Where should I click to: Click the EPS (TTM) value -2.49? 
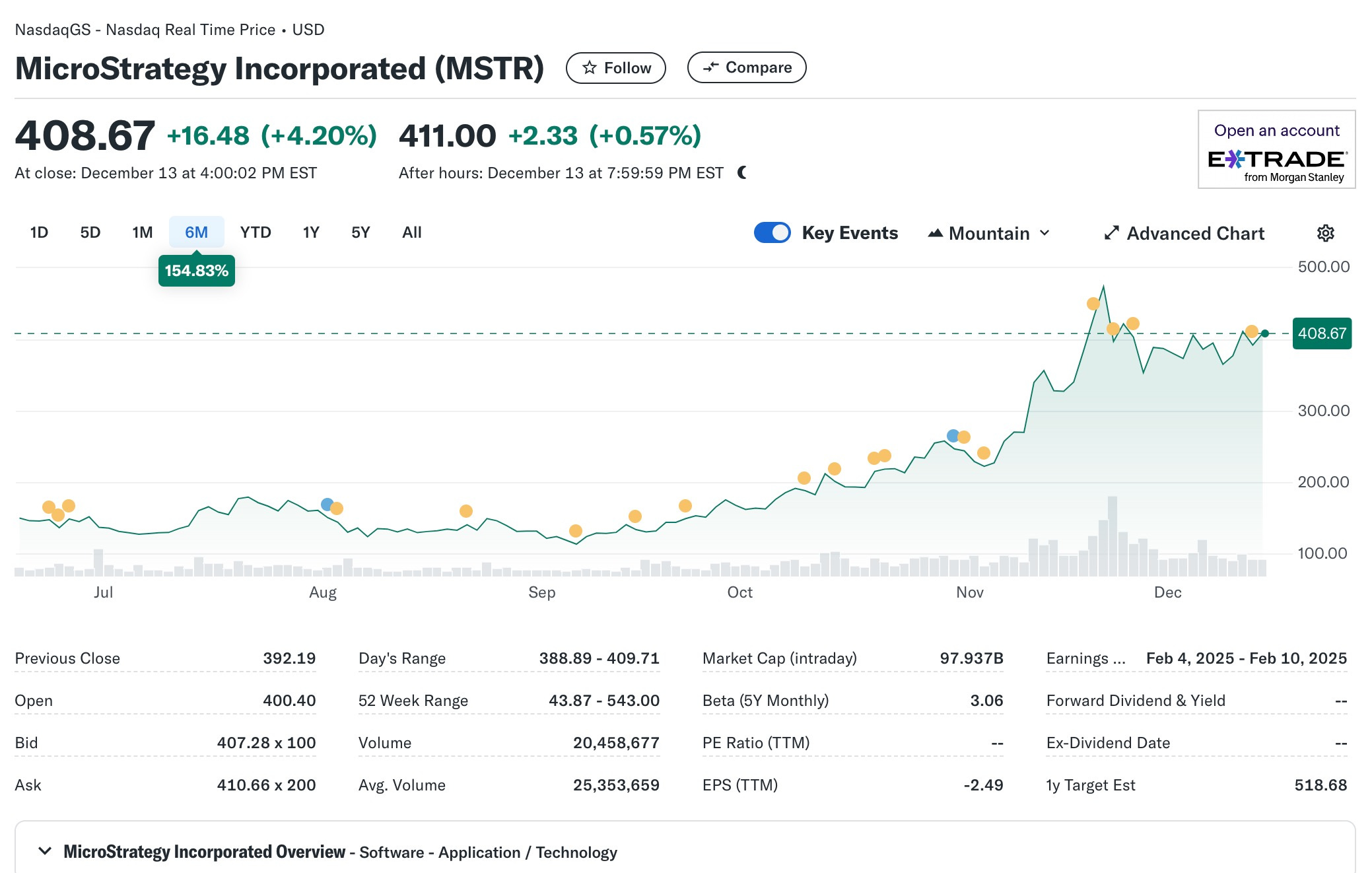coord(983,785)
